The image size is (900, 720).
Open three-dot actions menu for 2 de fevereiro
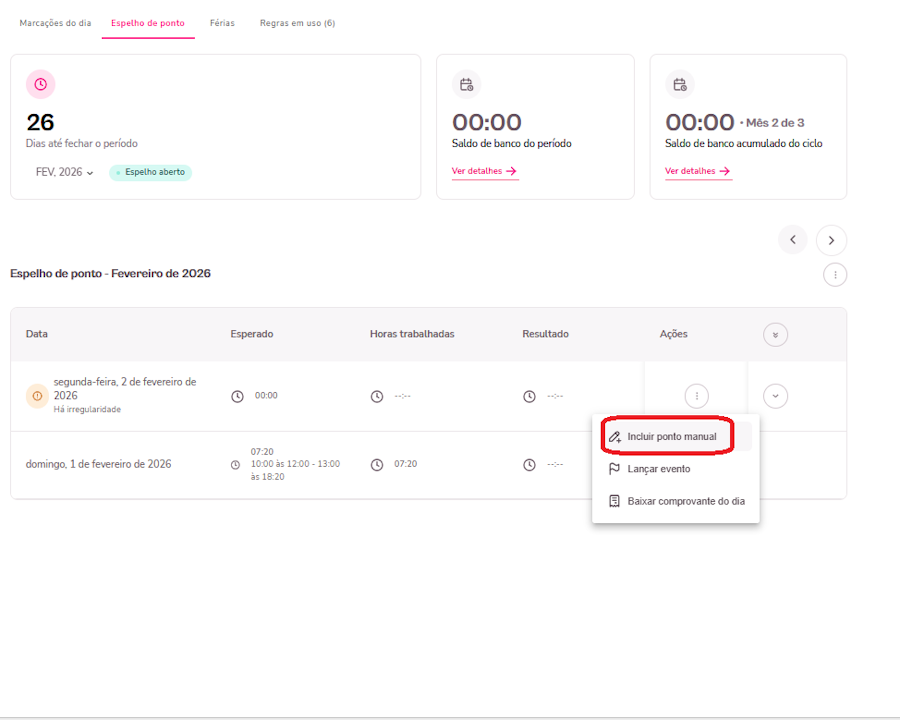(x=696, y=396)
